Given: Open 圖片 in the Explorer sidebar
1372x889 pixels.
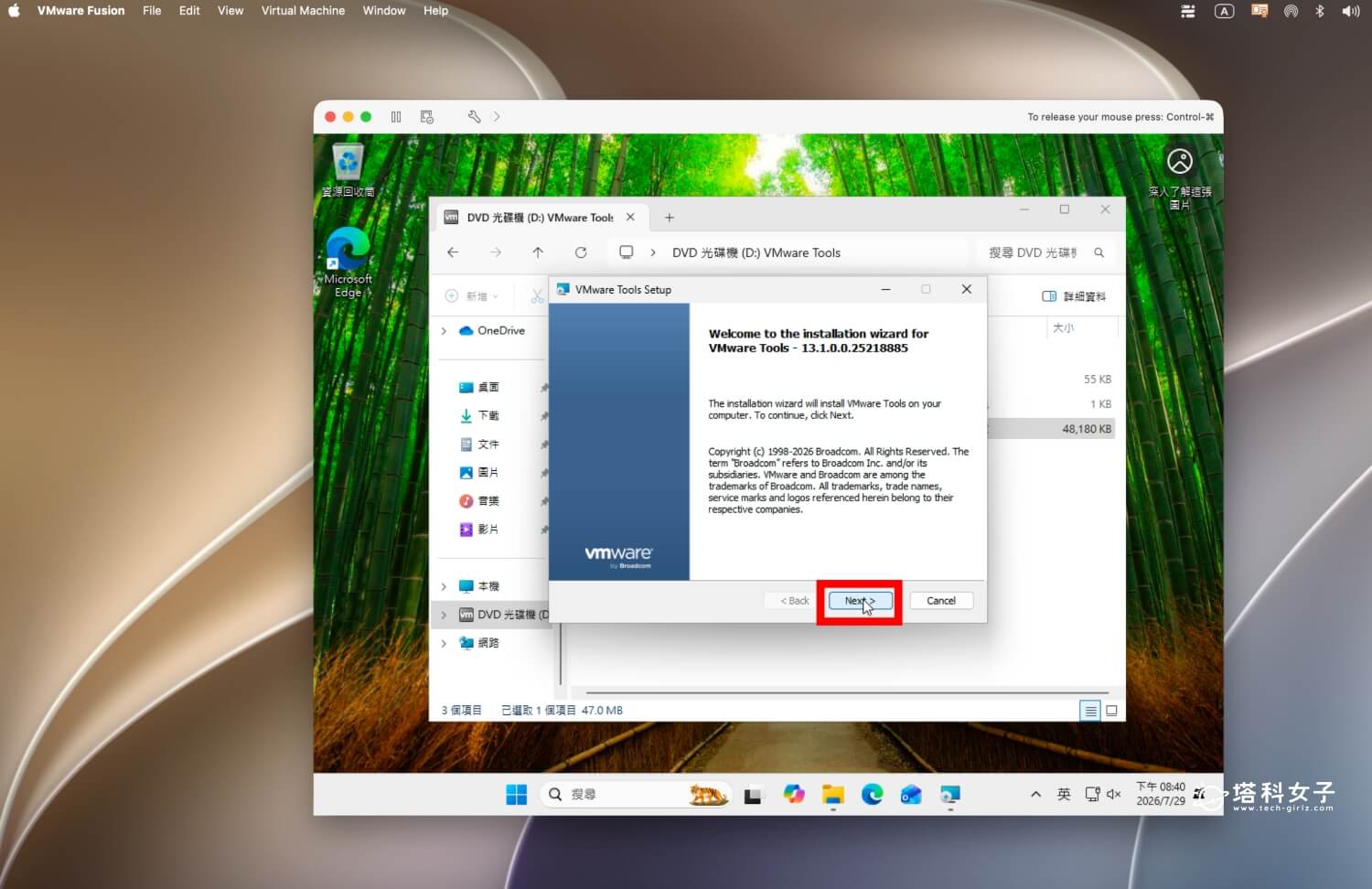Looking at the screenshot, I should tap(479, 473).
